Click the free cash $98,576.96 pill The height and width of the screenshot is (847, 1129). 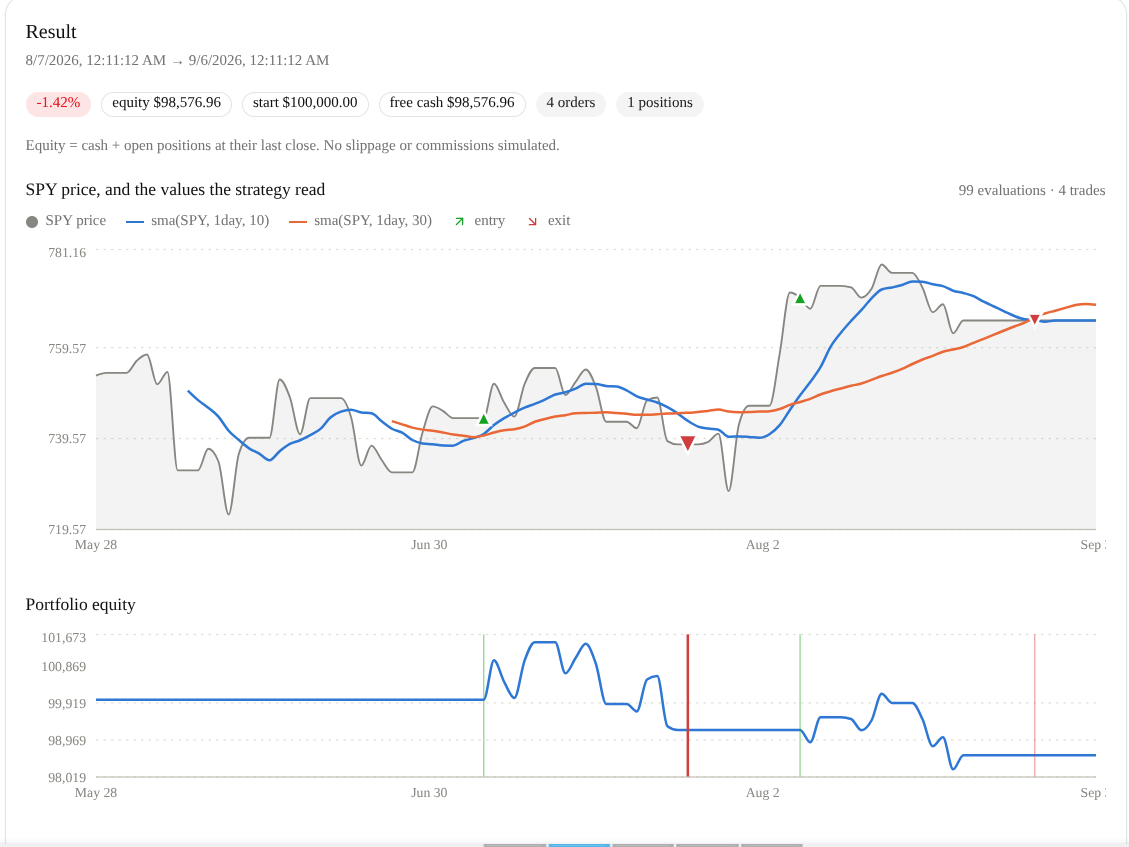pyautogui.click(x=452, y=104)
